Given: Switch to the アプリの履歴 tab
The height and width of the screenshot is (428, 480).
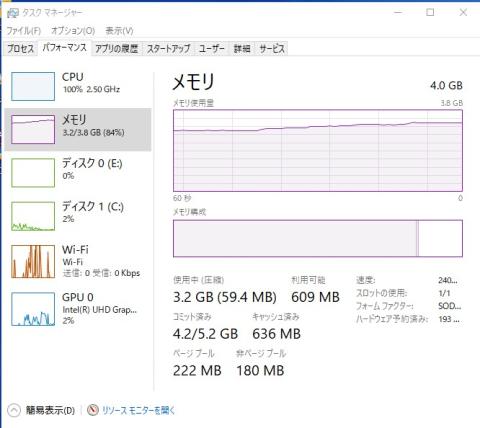Looking at the screenshot, I should (117, 49).
